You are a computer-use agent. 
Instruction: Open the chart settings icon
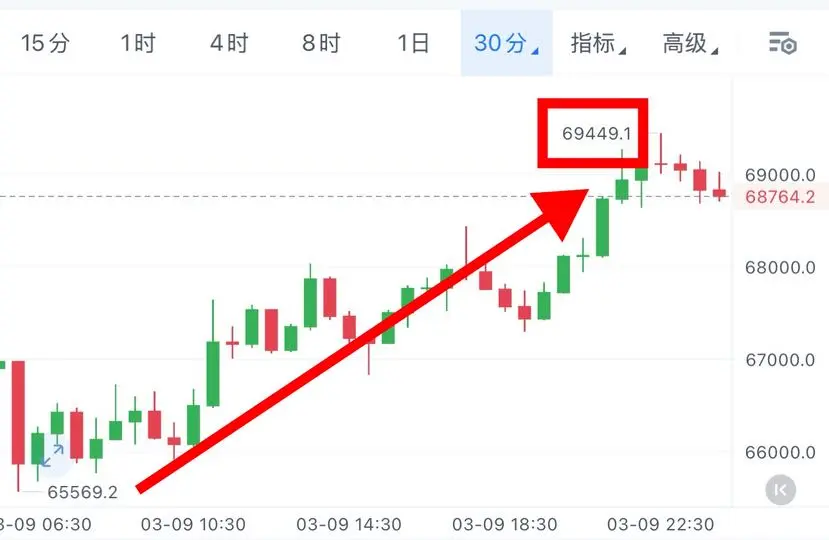pos(782,43)
